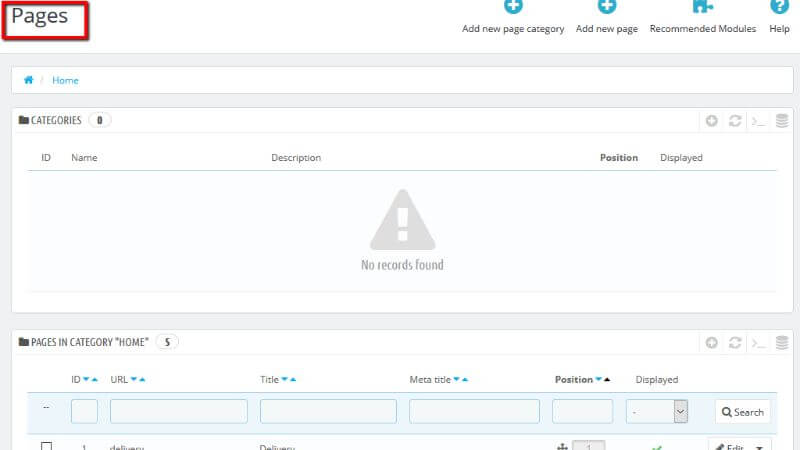Sort pages by Title ascending
This screenshot has height=450, width=800.
(x=293, y=379)
